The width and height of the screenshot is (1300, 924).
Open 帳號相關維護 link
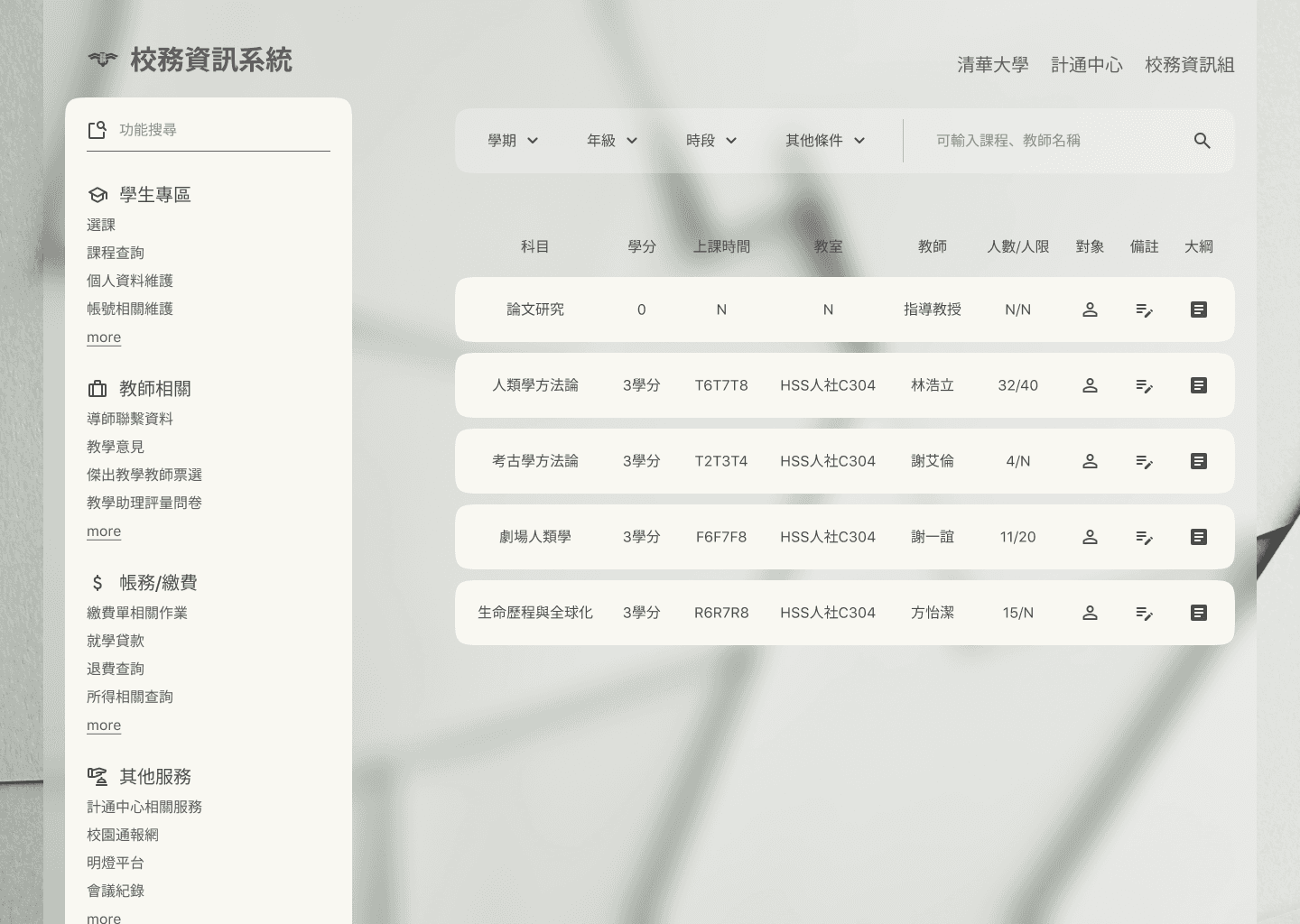tap(130, 309)
